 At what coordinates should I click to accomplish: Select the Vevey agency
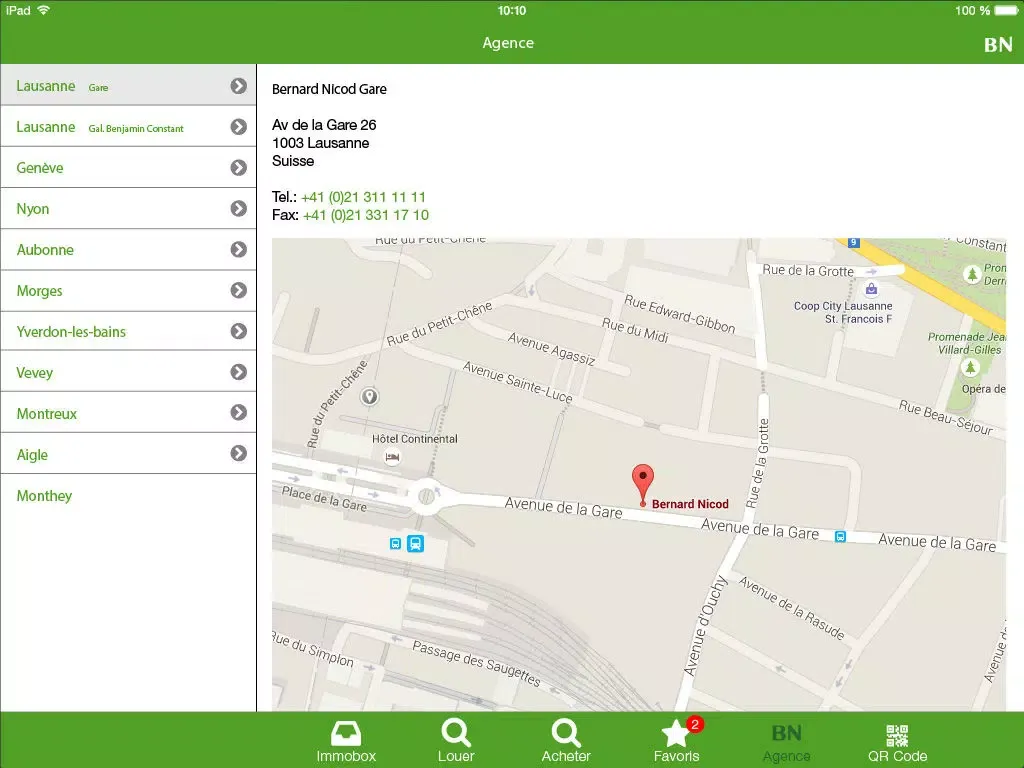coord(128,372)
